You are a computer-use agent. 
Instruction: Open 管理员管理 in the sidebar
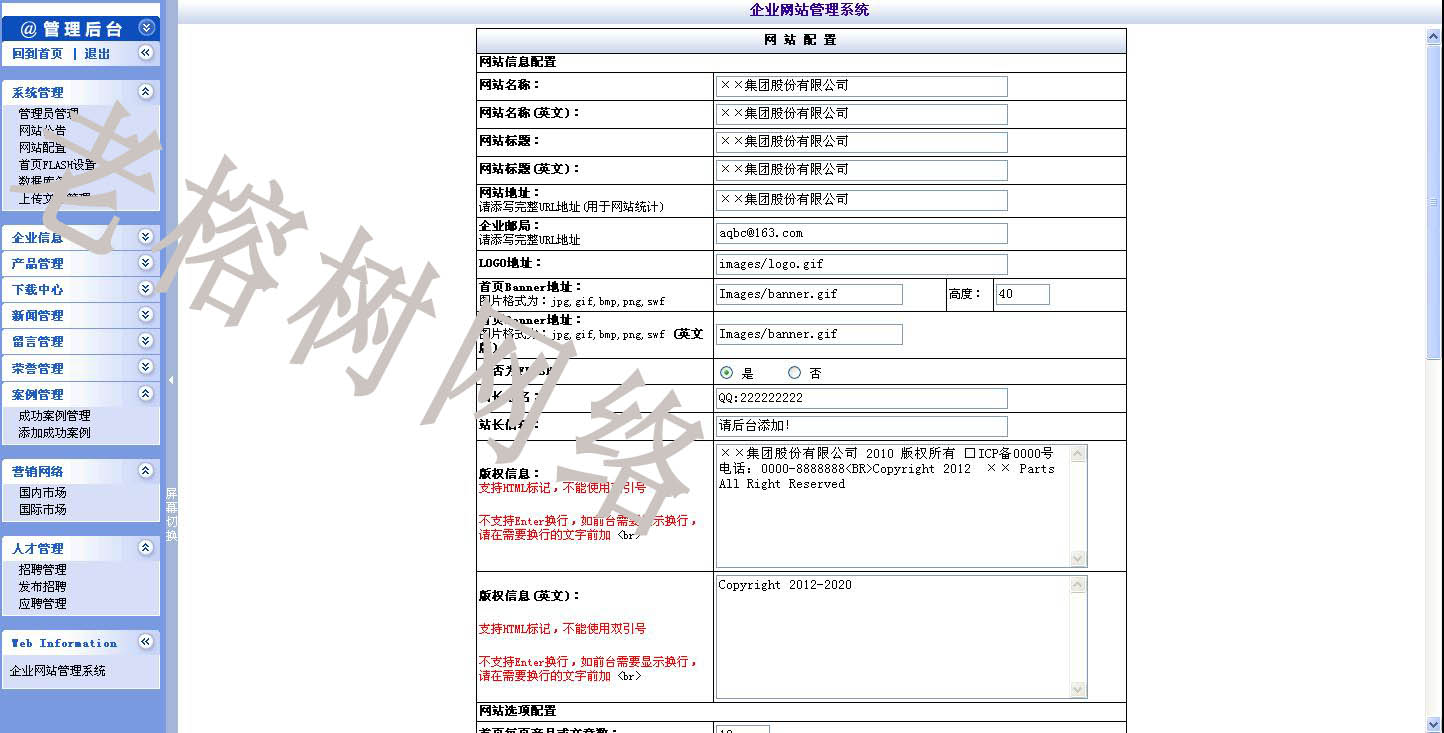[x=48, y=114]
